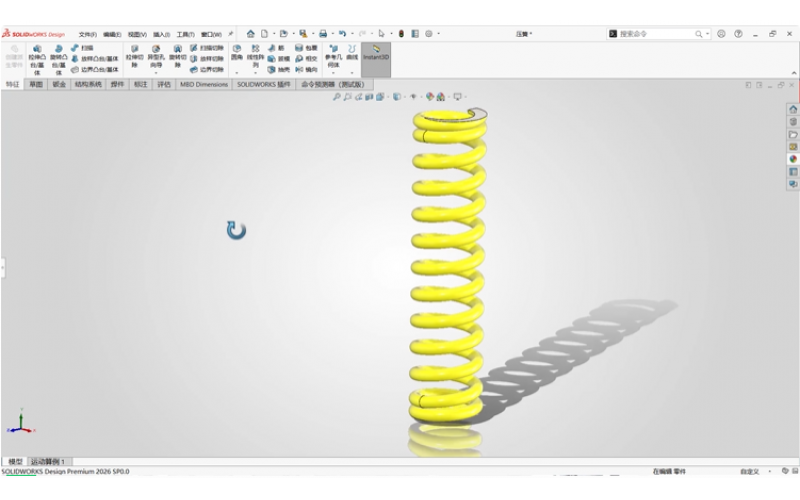Screen dimensions: 800x500
Task: Choose the Swept Boss (扫描) tool
Action: pyautogui.click(x=82, y=48)
